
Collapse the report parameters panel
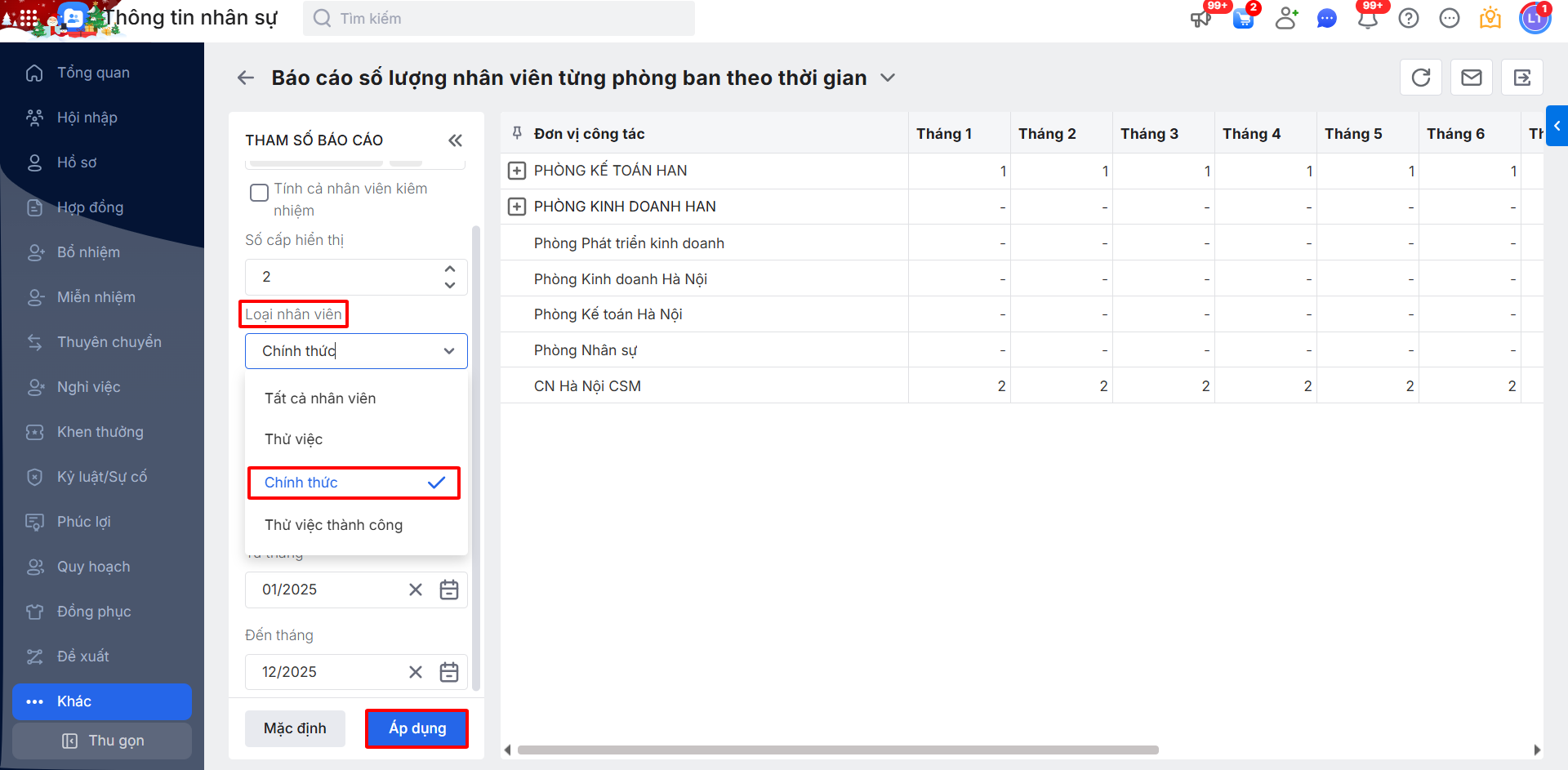click(455, 140)
